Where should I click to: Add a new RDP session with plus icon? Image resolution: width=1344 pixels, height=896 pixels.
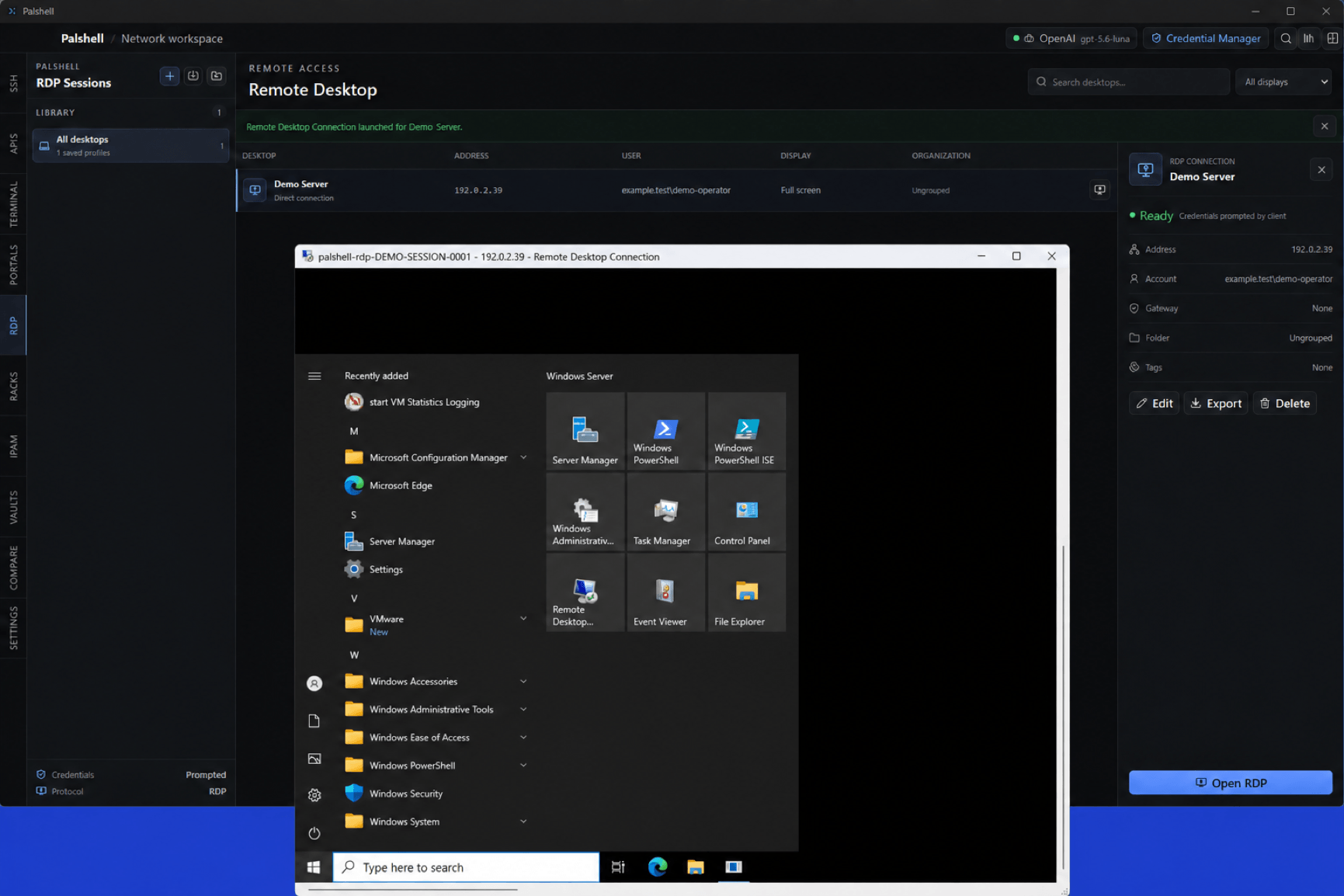pos(169,76)
